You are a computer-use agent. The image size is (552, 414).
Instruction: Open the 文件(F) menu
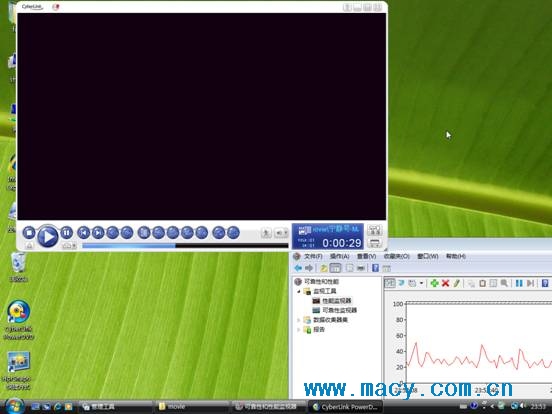pyautogui.click(x=313, y=256)
